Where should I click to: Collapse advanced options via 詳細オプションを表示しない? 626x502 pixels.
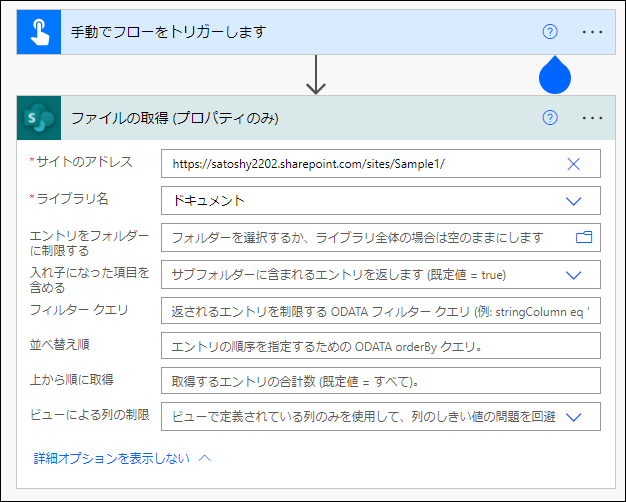(x=112, y=458)
